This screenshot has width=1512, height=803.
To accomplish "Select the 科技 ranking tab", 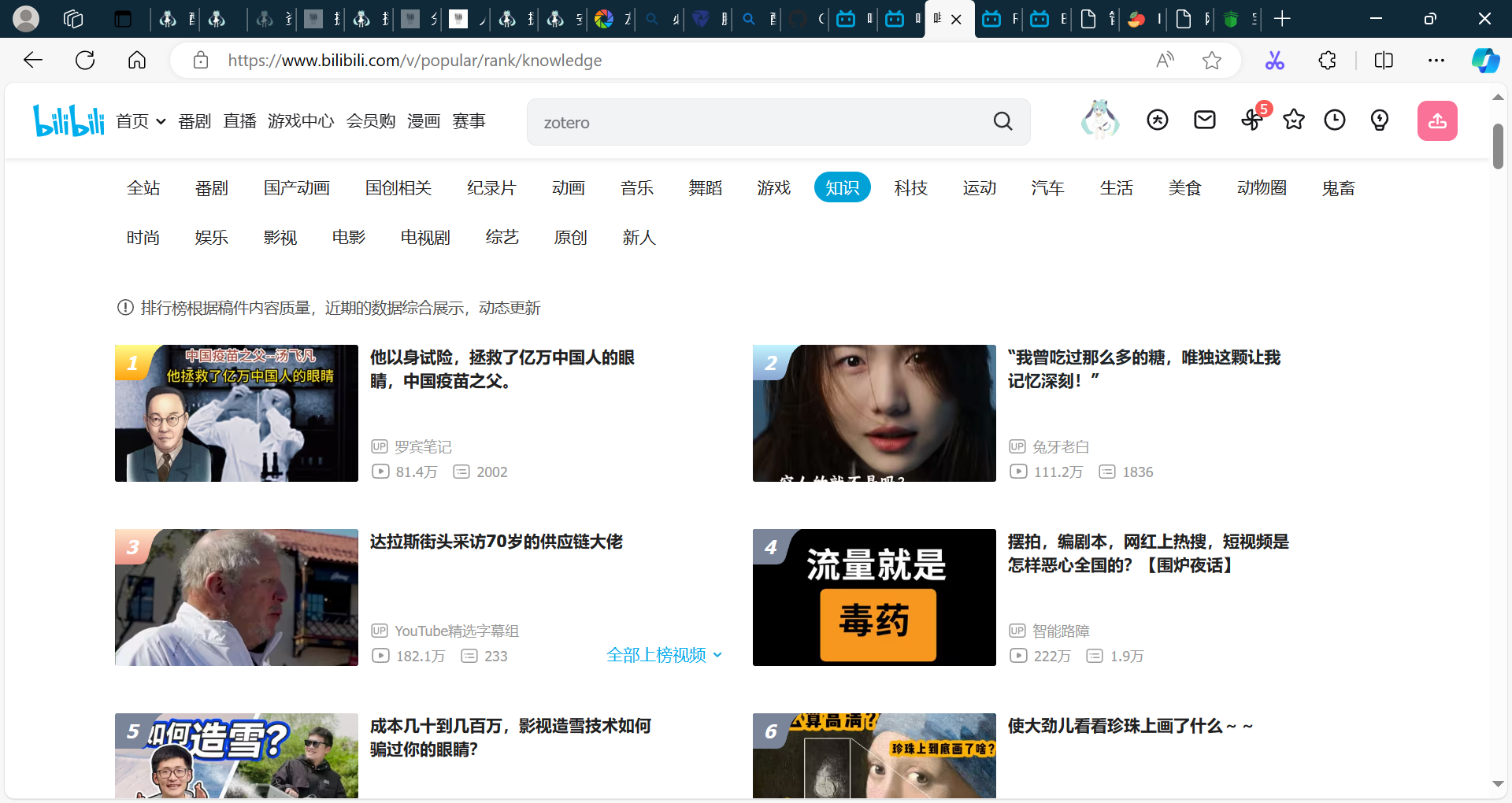I will 911,187.
